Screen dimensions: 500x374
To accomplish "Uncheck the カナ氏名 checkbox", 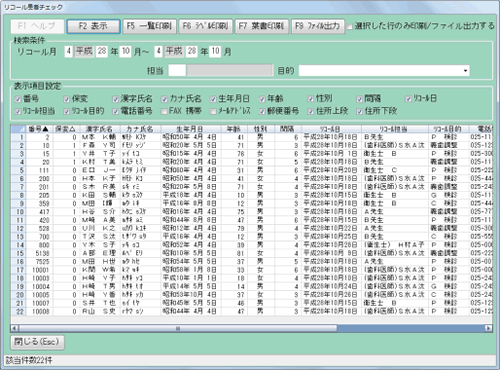I will pyautogui.click(x=164, y=99).
